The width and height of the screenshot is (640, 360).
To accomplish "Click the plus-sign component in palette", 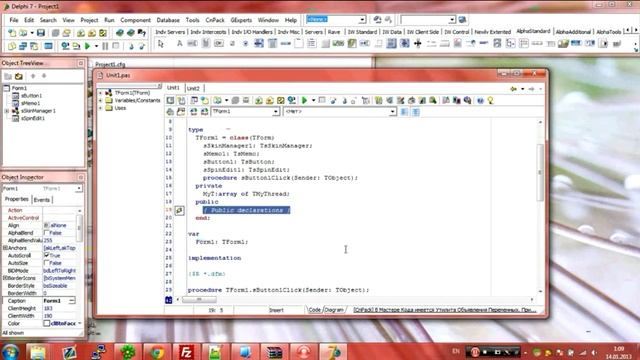I will click(x=418, y=43).
